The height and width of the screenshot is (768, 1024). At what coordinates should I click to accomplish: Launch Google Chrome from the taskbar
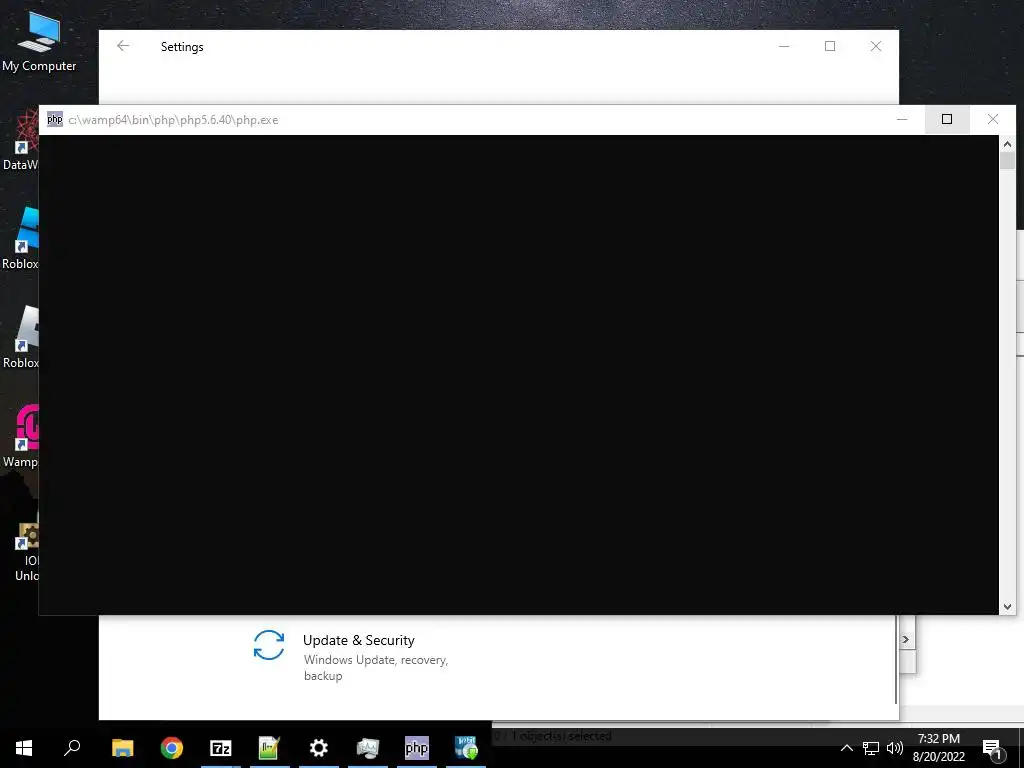[172, 748]
